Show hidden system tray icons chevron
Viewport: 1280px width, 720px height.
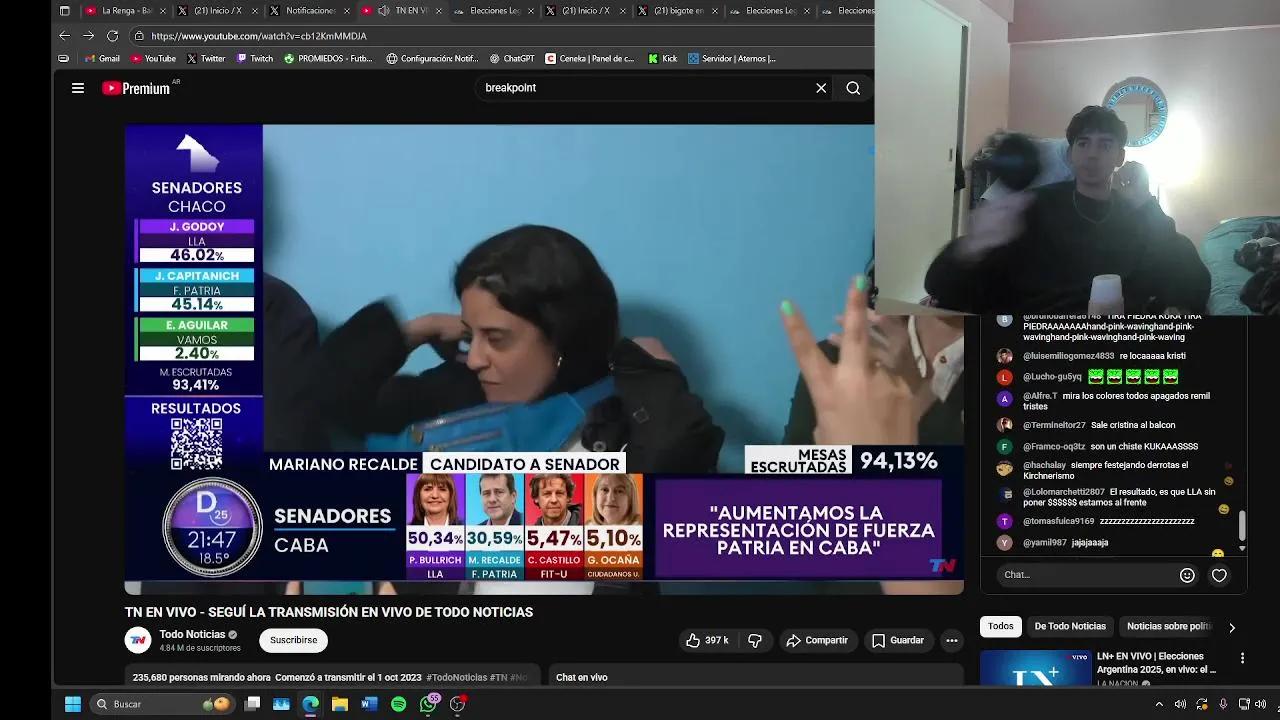[1159, 704]
